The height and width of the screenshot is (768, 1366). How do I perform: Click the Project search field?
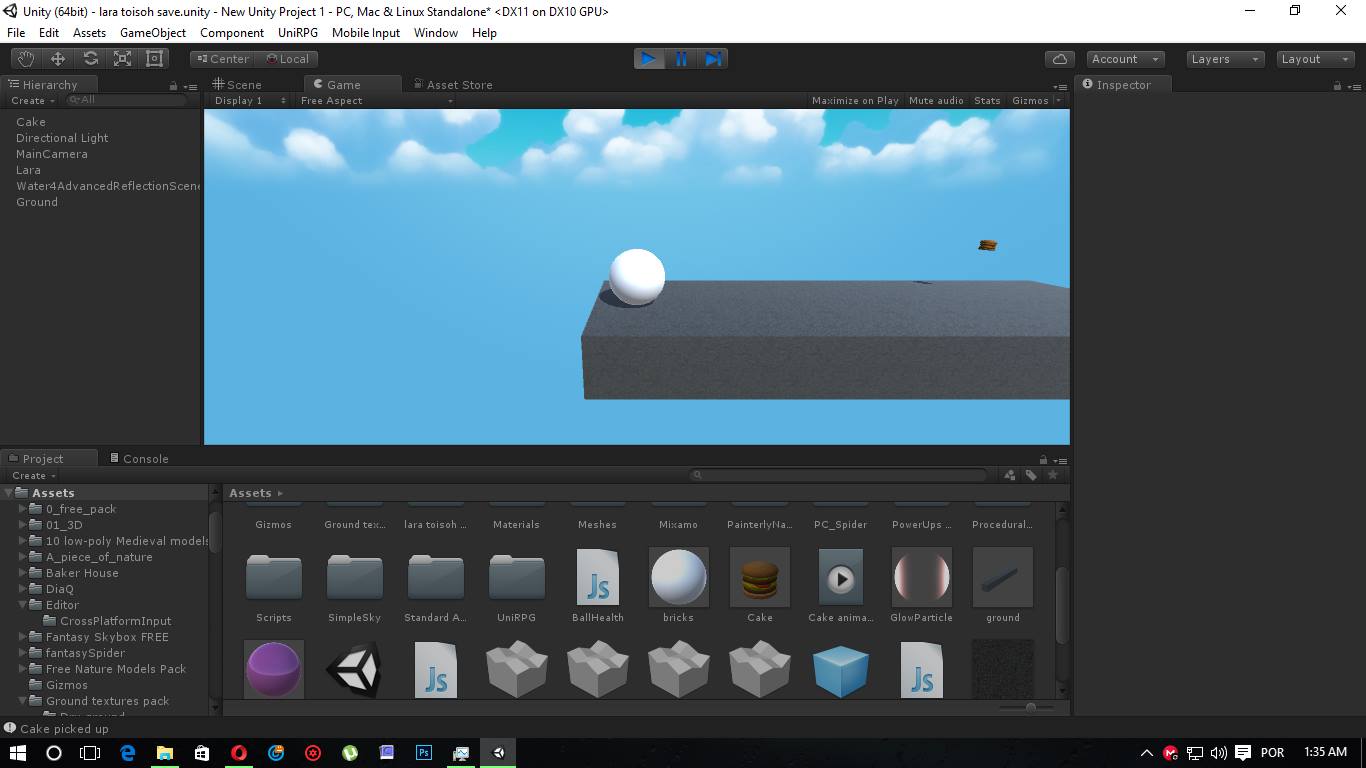click(x=839, y=475)
